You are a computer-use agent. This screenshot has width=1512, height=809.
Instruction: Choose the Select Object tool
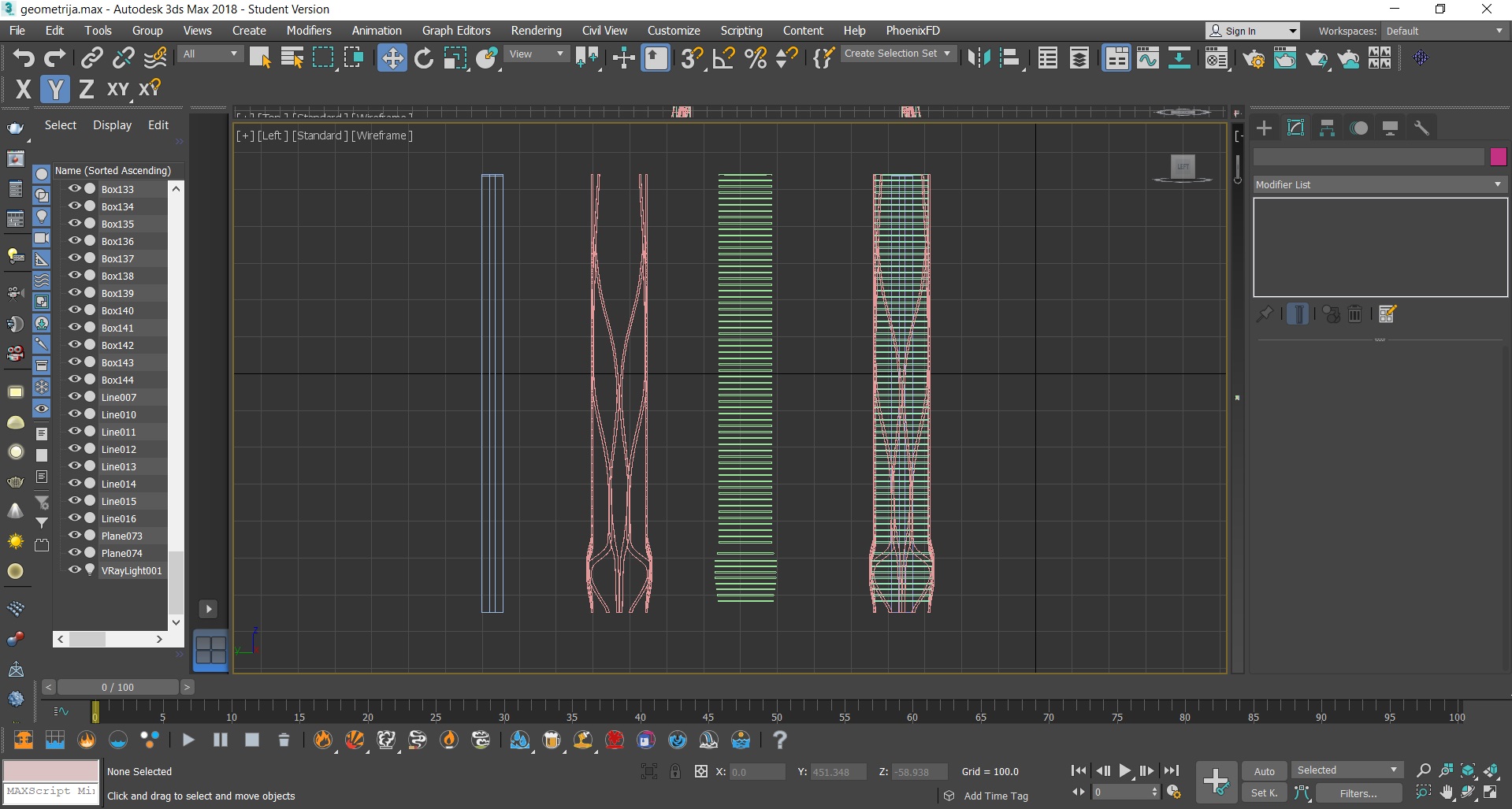pyautogui.click(x=260, y=58)
